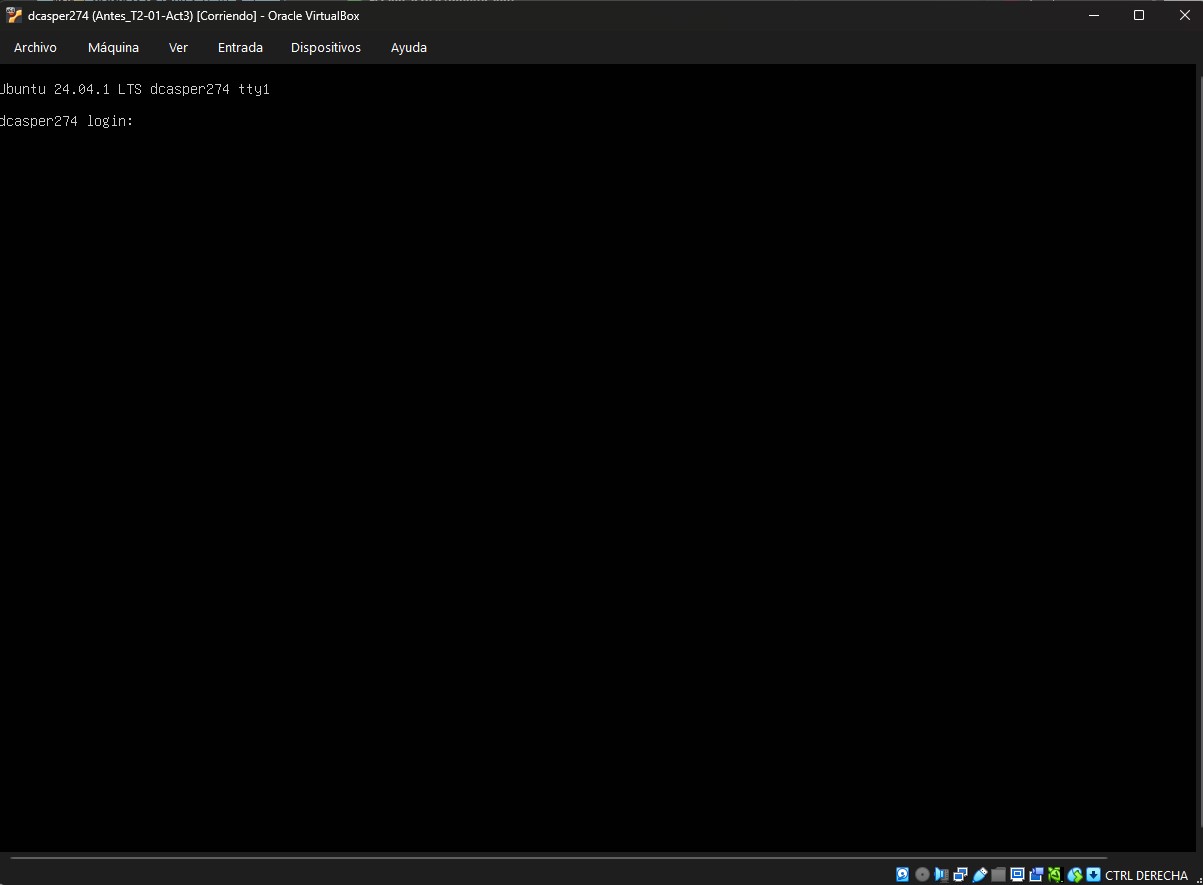1203x885 pixels.
Task: Open the USB devices status icon
Action: click(x=979, y=875)
